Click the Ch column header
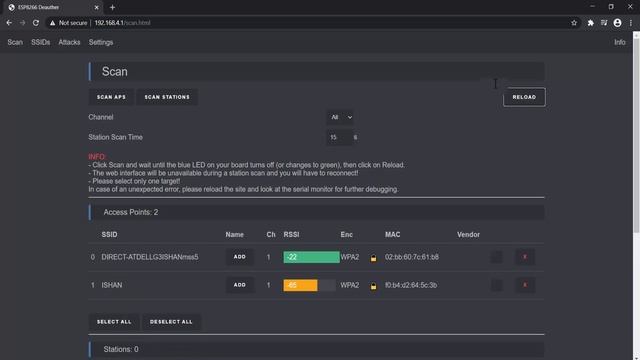The width and height of the screenshot is (640, 360). click(271, 235)
